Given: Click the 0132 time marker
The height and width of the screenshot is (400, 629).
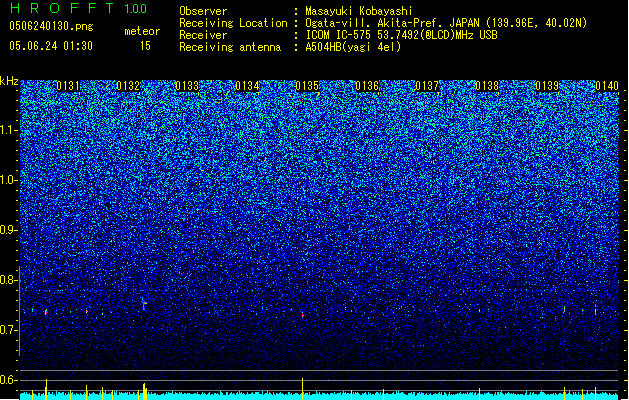Looking at the screenshot, I should [128, 86].
